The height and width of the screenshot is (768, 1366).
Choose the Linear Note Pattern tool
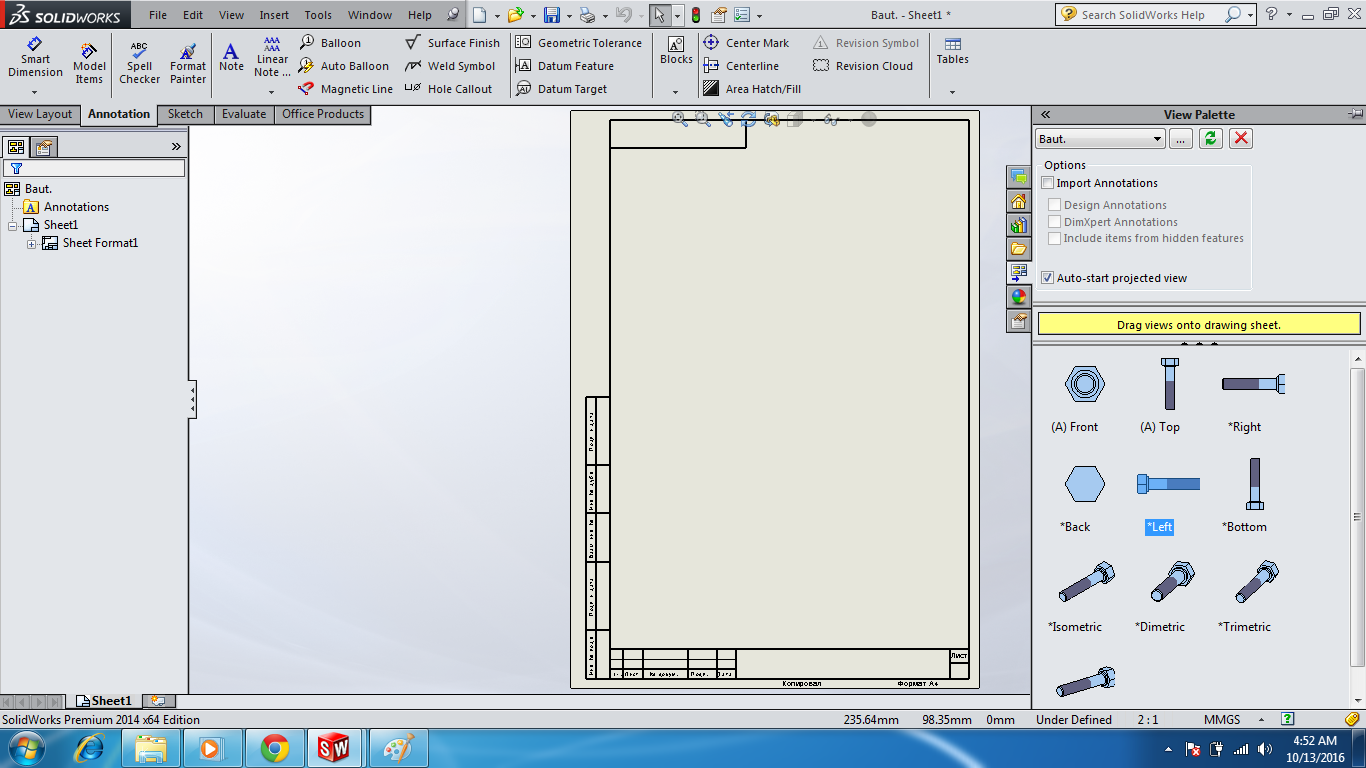point(272,58)
